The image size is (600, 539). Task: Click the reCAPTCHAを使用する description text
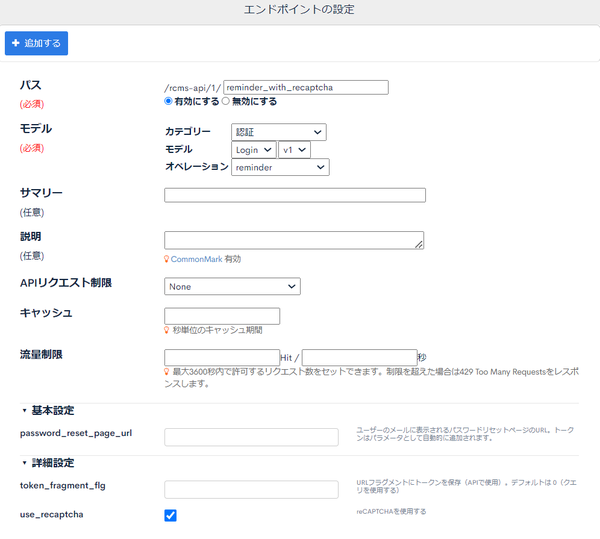[x=391, y=511]
